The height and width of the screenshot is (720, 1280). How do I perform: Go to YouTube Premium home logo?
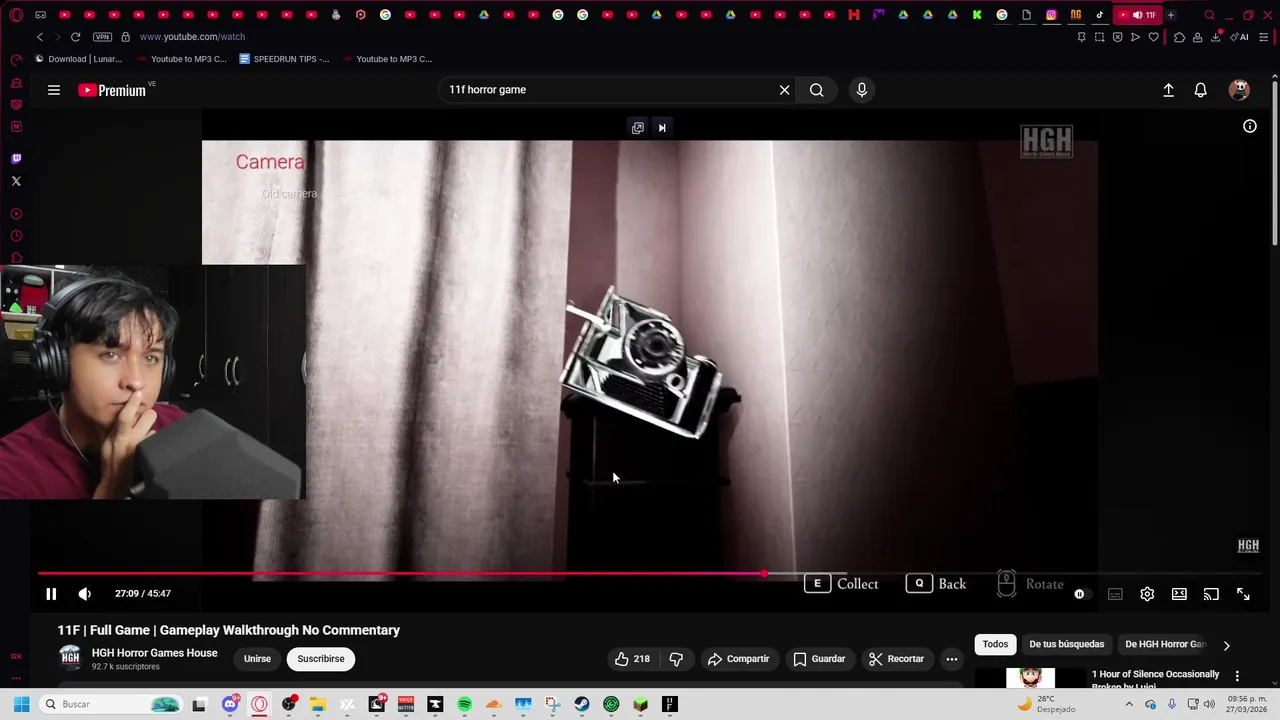pyautogui.click(x=112, y=90)
